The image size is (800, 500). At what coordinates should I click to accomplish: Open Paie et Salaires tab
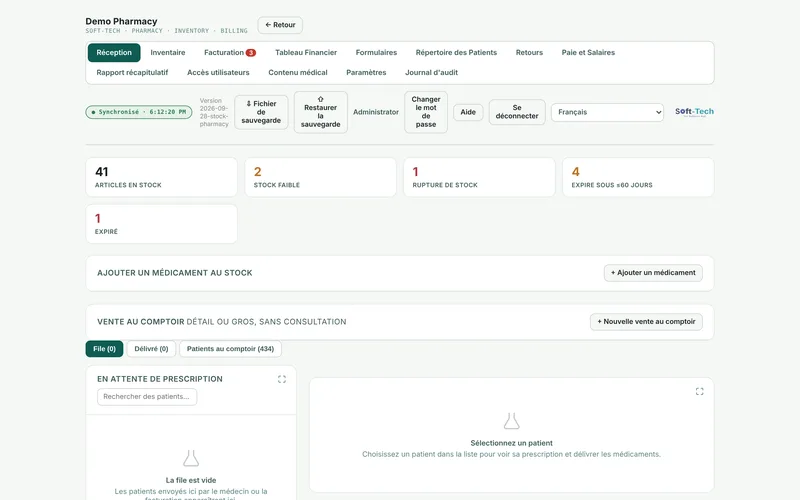[588, 53]
